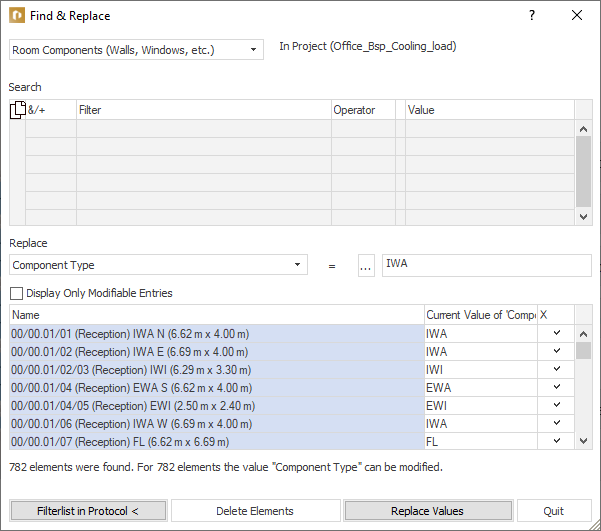
Task: Click the ellipsis browse button beside IWA field
Action: tap(366, 265)
